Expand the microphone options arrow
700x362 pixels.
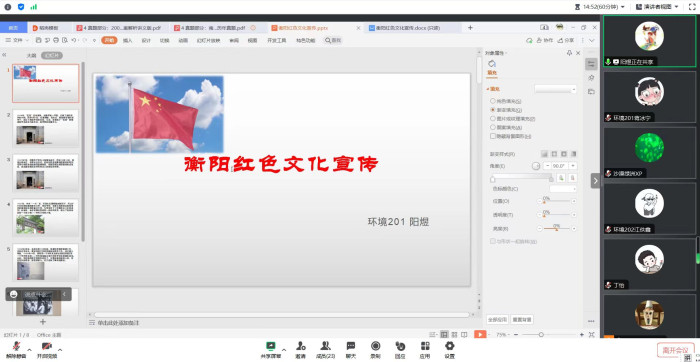pyautogui.click(x=29, y=350)
